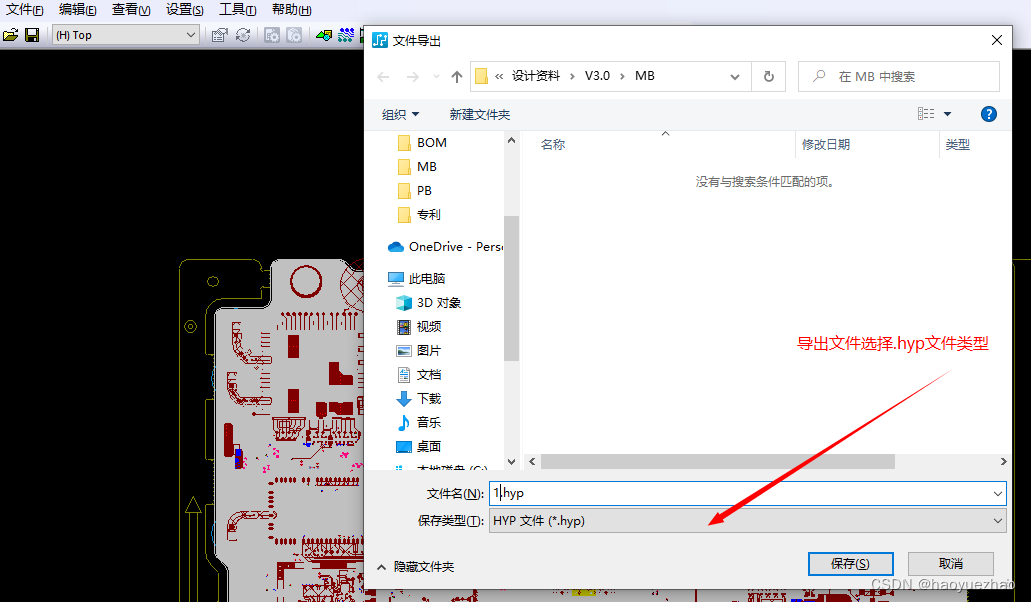Screen dimensions: 1031x602
Task: Click V3.0 in the address path
Action: coord(597,76)
